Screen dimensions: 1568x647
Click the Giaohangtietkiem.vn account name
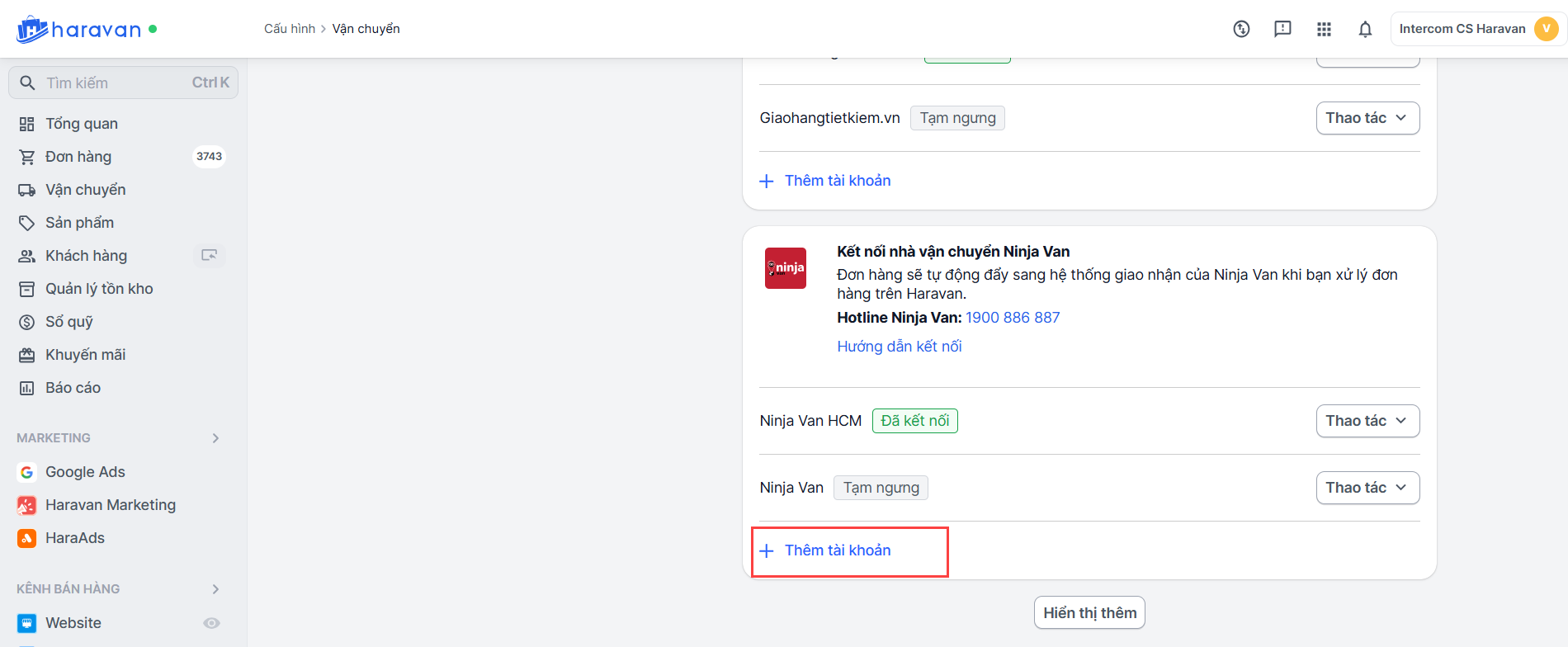[x=829, y=118]
